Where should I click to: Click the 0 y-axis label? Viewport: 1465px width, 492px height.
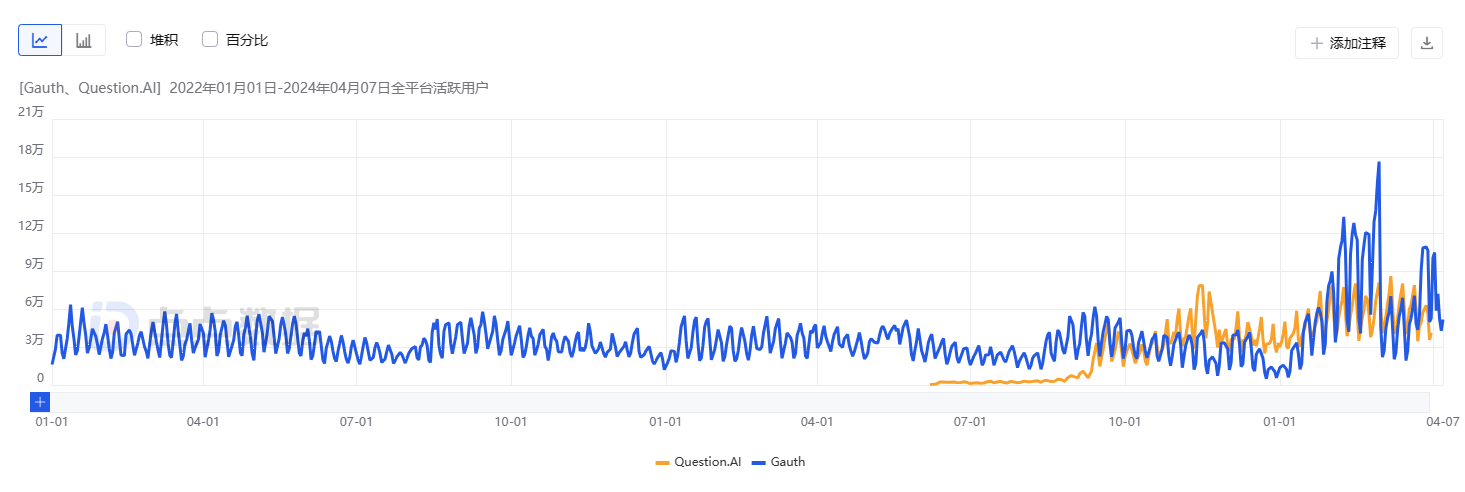point(40,378)
